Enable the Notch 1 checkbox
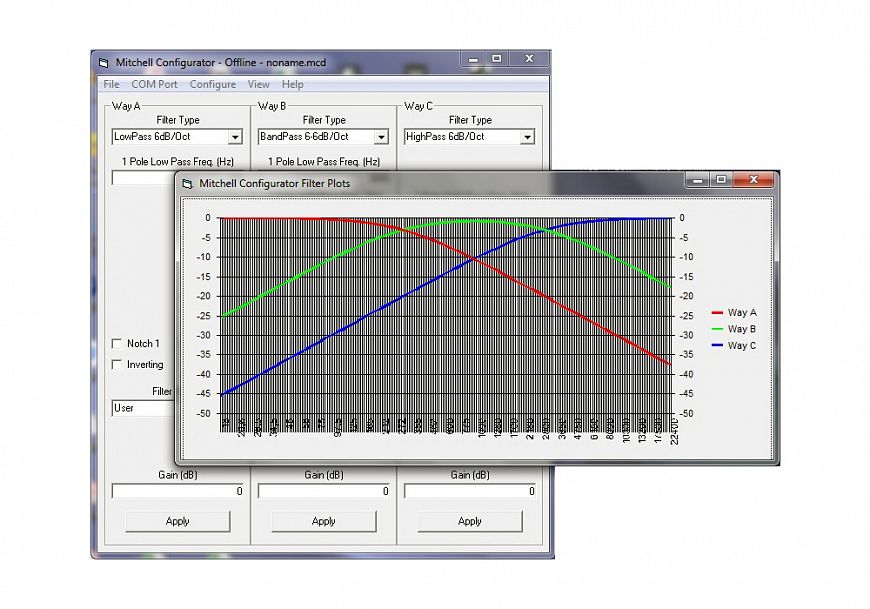The image size is (870, 609). [x=117, y=344]
